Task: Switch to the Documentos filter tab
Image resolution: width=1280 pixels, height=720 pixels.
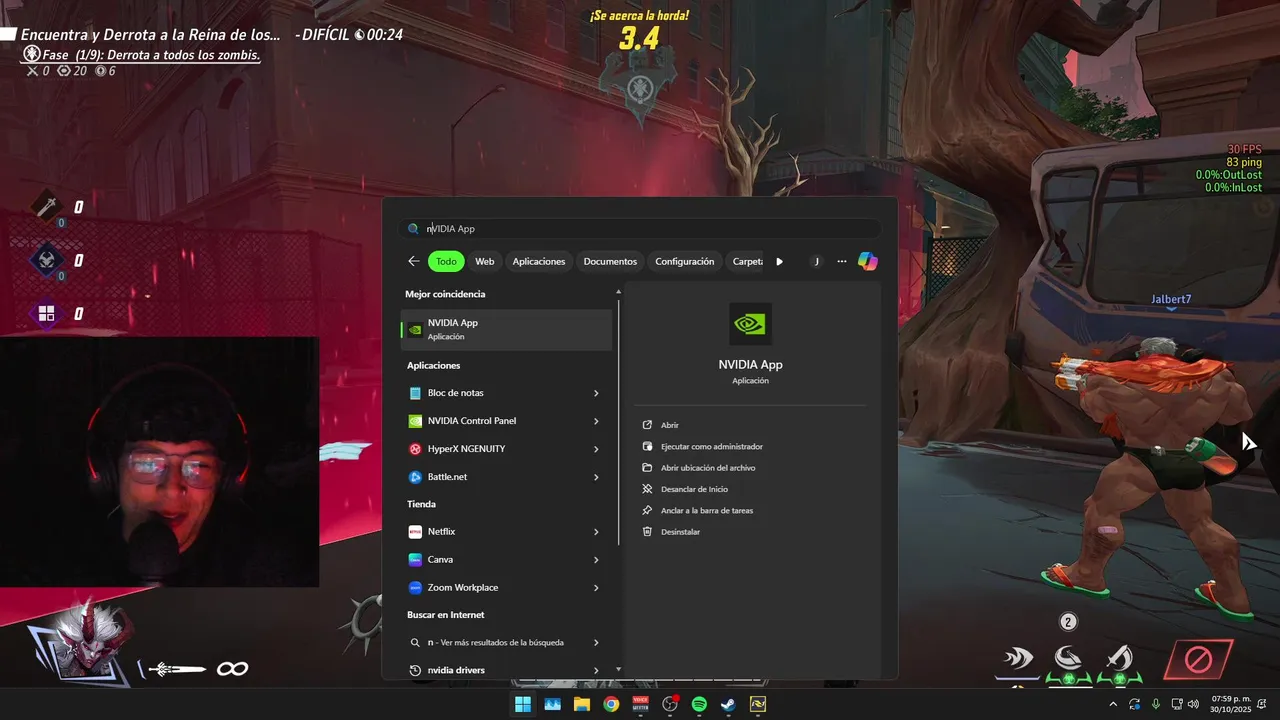Action: coord(610,261)
